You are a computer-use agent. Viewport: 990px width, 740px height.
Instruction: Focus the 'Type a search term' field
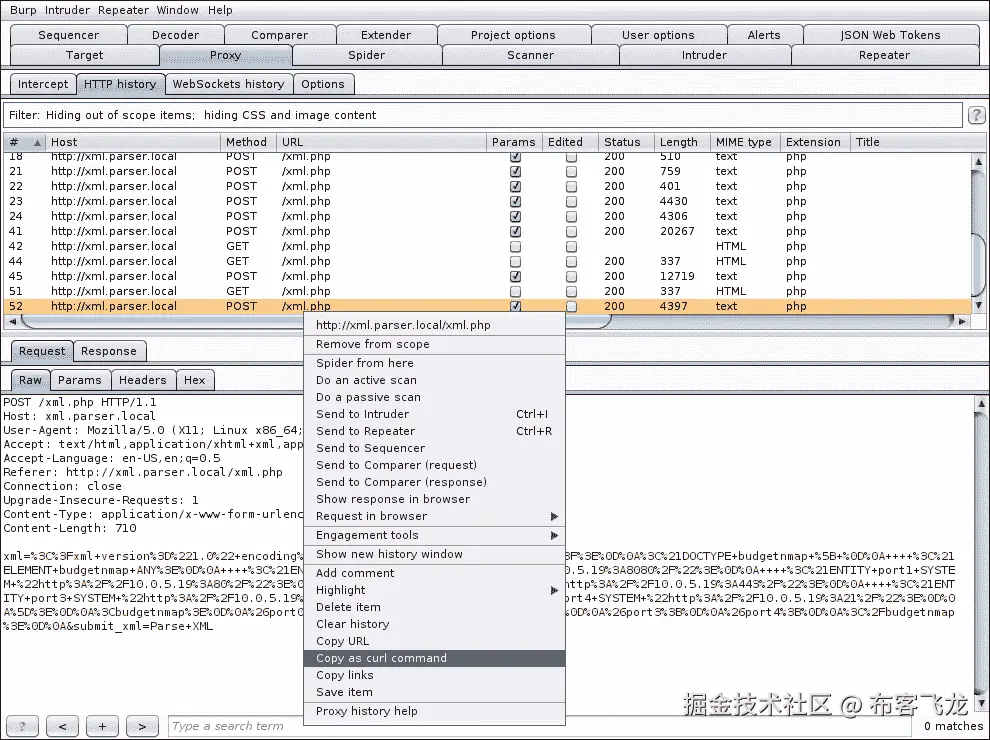pos(540,726)
